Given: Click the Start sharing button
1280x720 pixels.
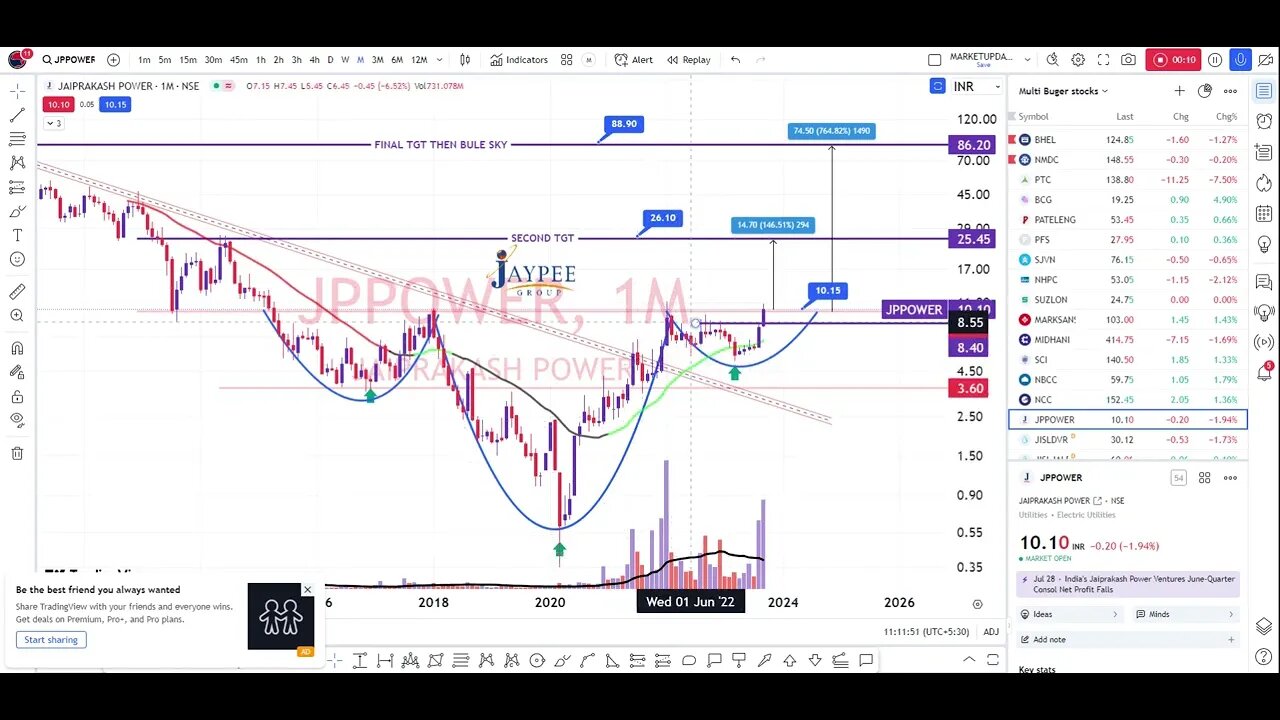Looking at the screenshot, I should point(51,640).
